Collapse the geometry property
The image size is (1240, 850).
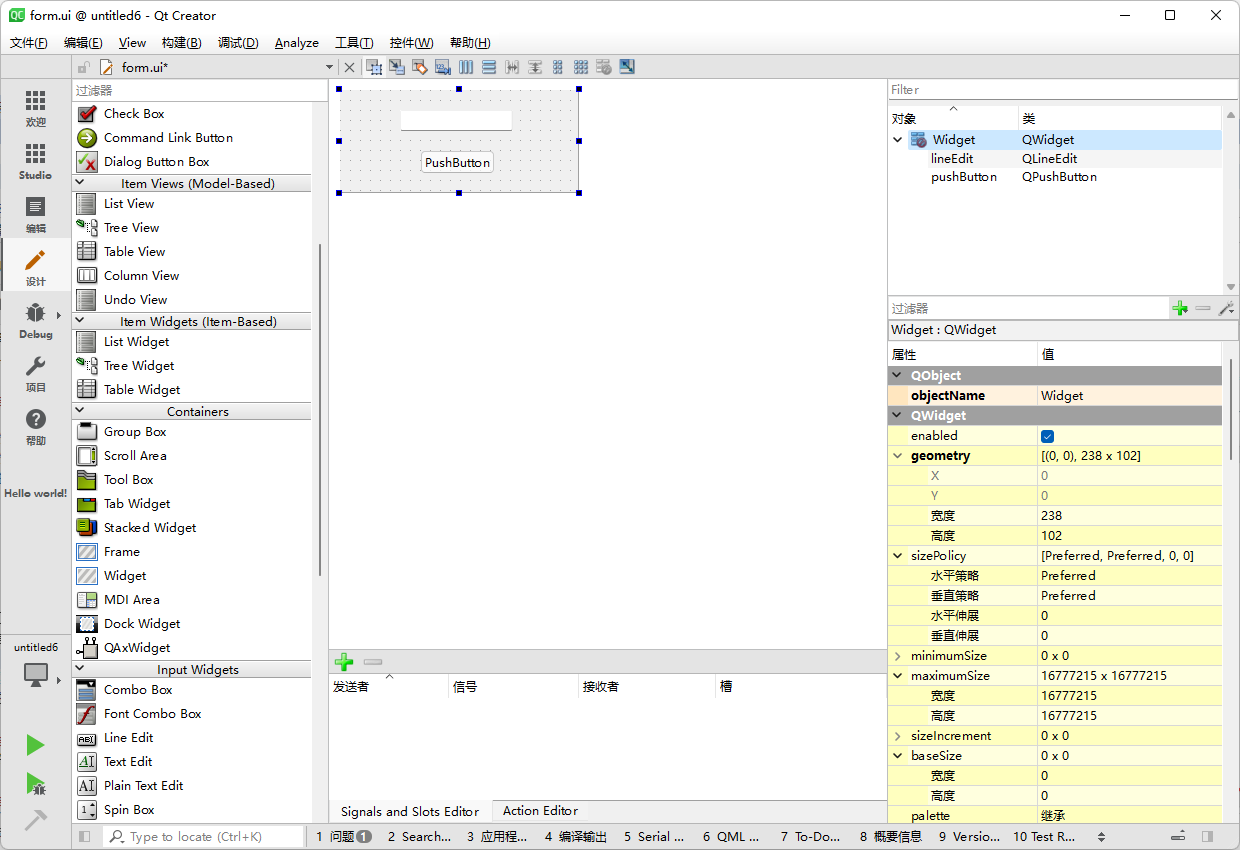(x=897, y=456)
